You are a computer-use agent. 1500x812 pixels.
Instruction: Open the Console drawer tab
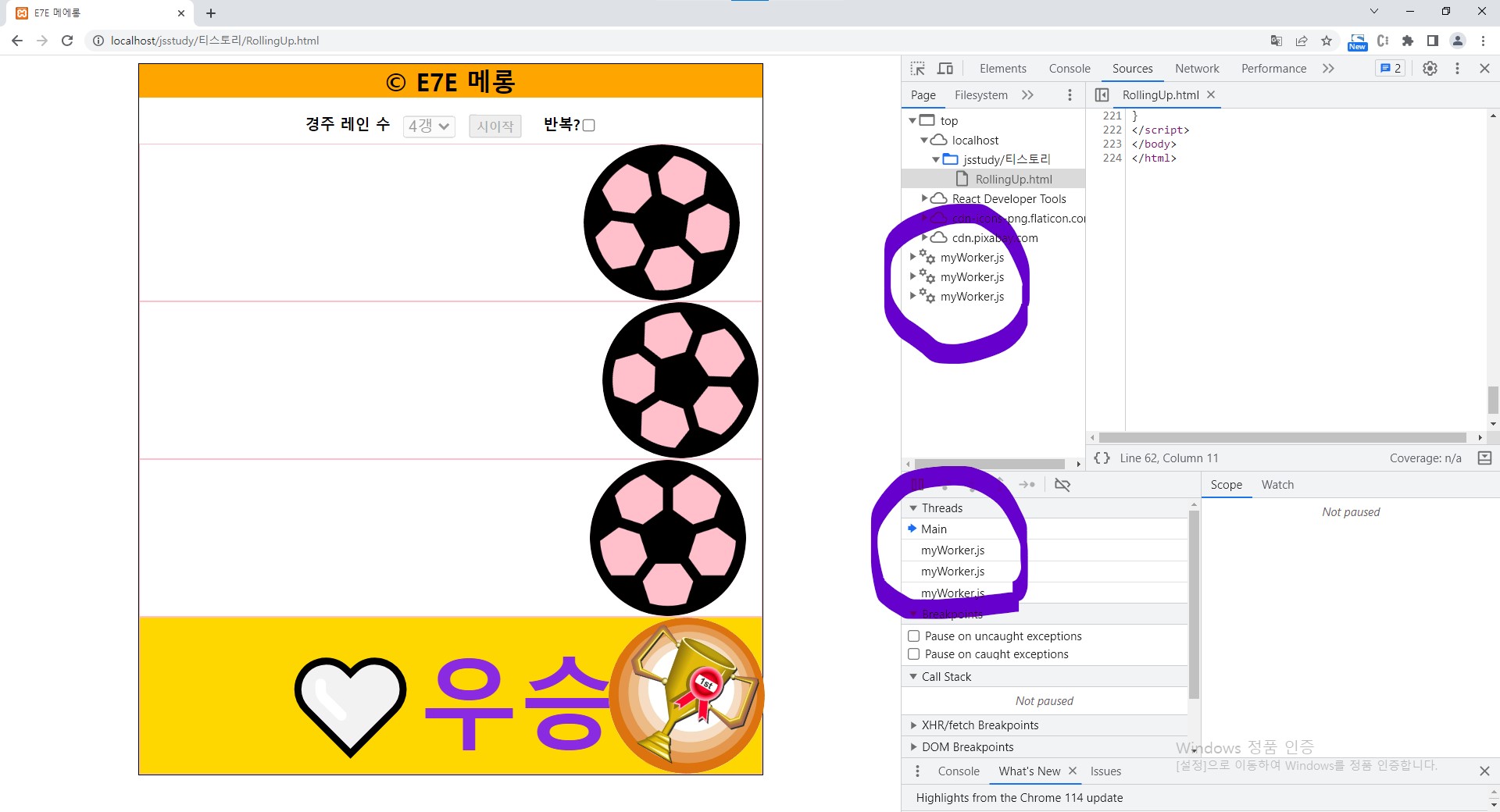[x=959, y=771]
